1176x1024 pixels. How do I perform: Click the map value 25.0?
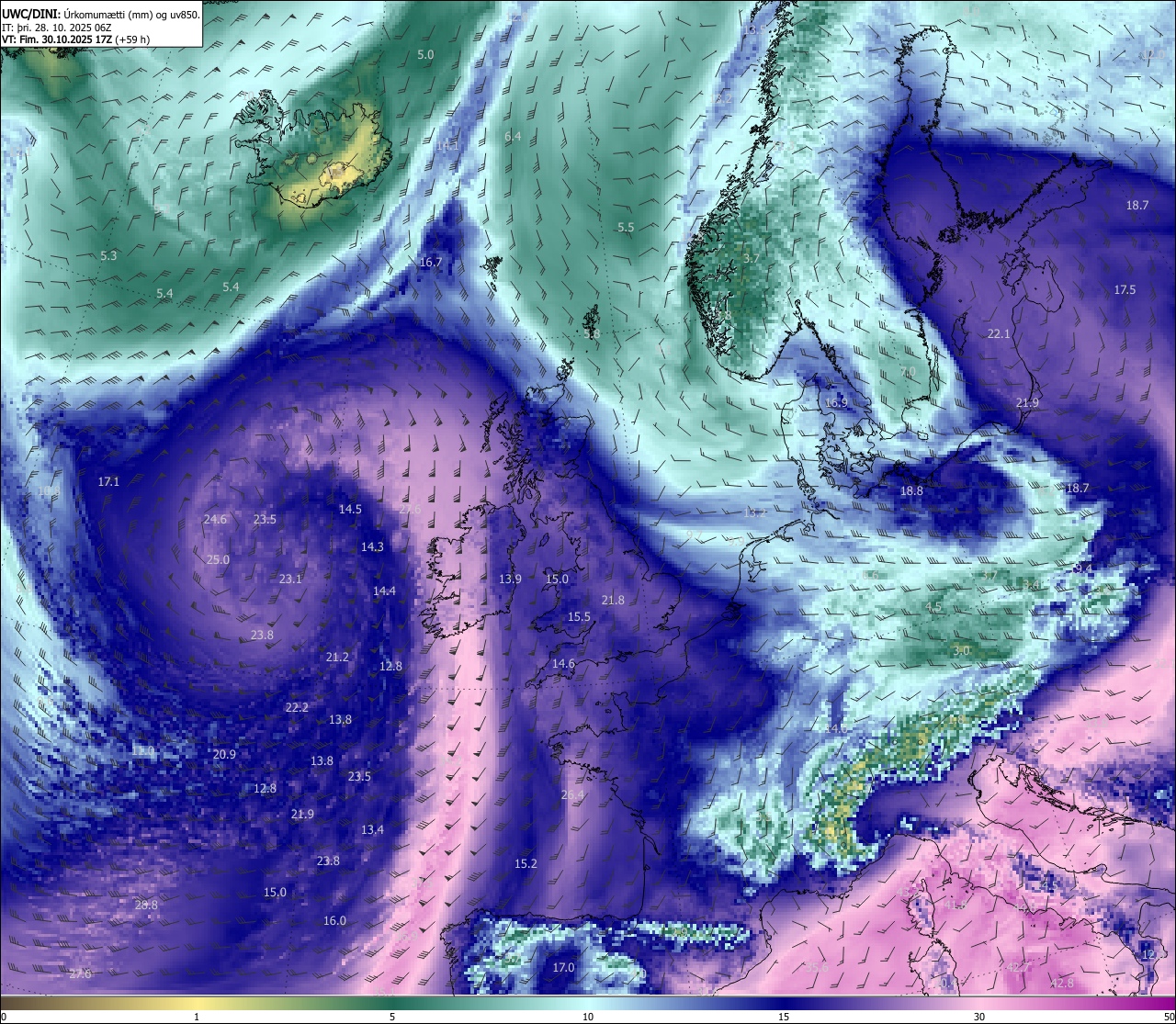[218, 560]
